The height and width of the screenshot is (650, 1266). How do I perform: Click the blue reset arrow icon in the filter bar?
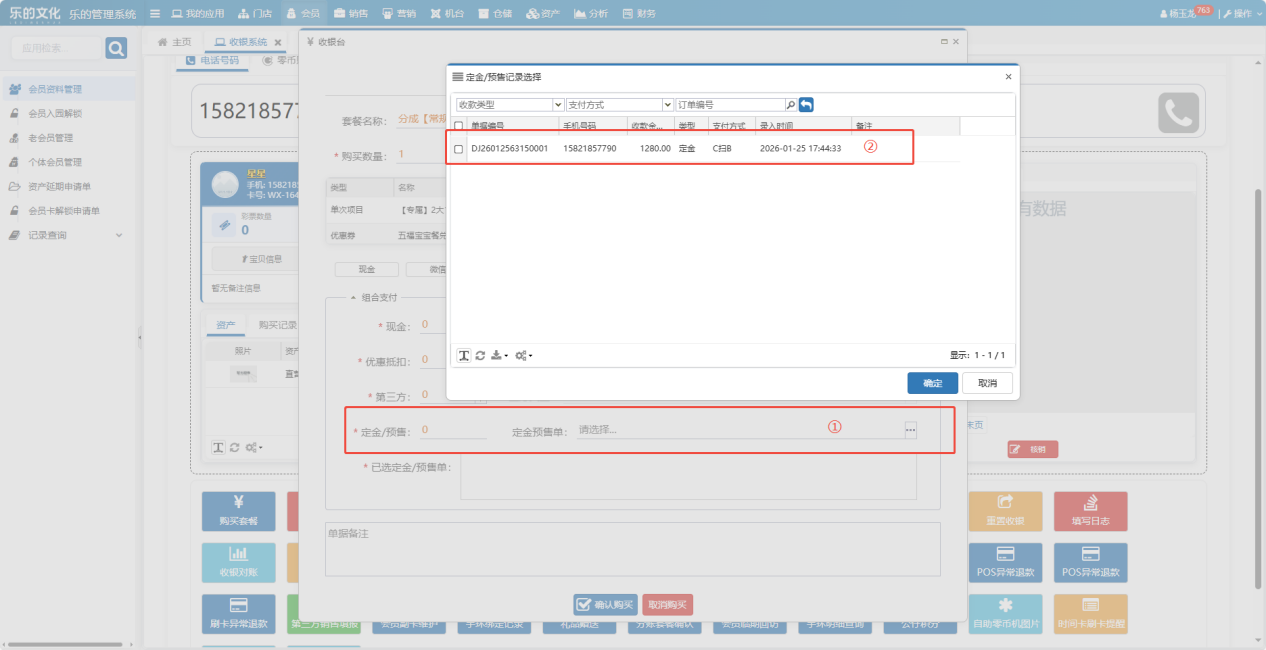pyautogui.click(x=806, y=105)
